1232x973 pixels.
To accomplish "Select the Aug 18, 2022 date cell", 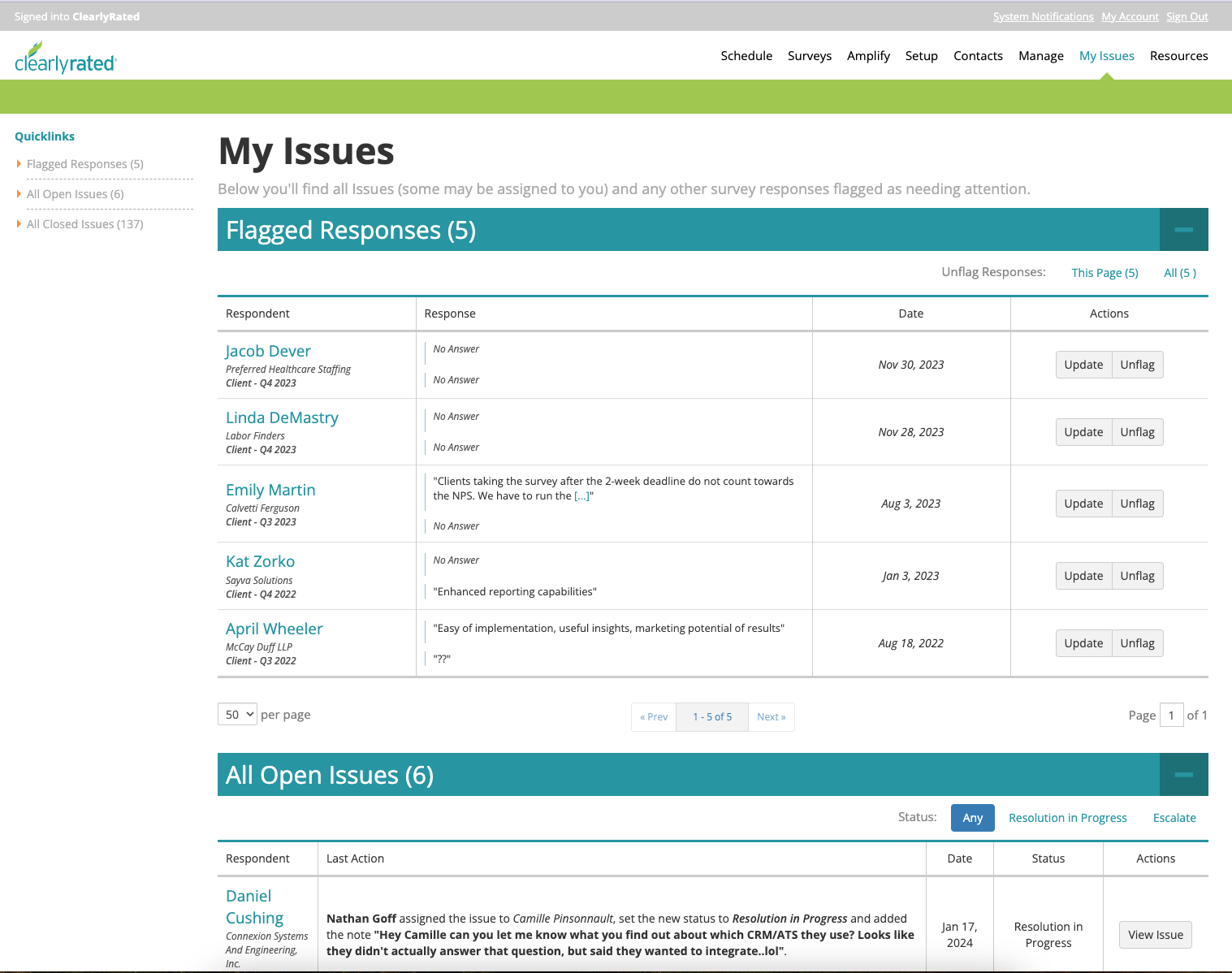I will point(911,643).
